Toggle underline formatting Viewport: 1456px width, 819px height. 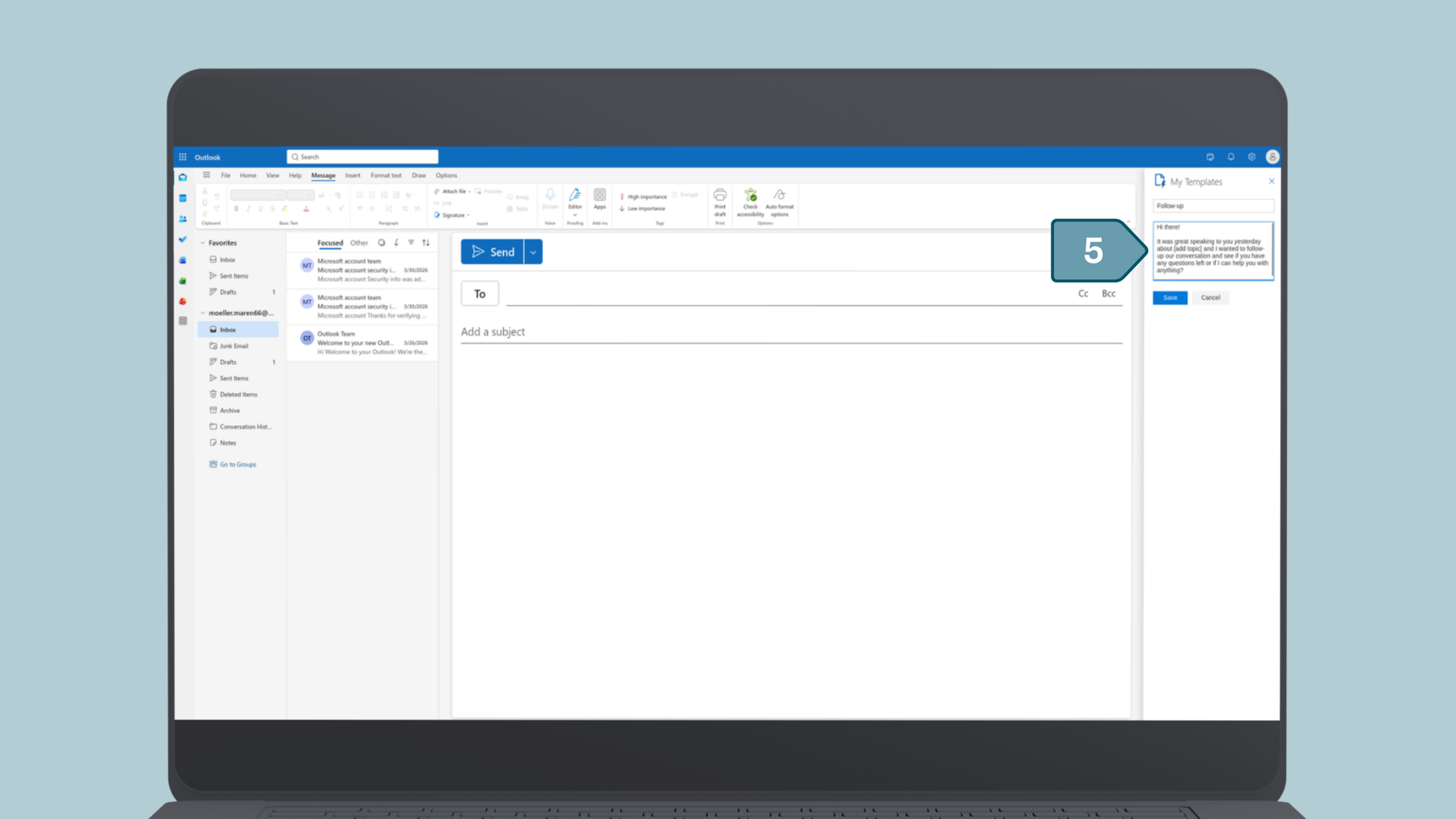click(x=260, y=209)
